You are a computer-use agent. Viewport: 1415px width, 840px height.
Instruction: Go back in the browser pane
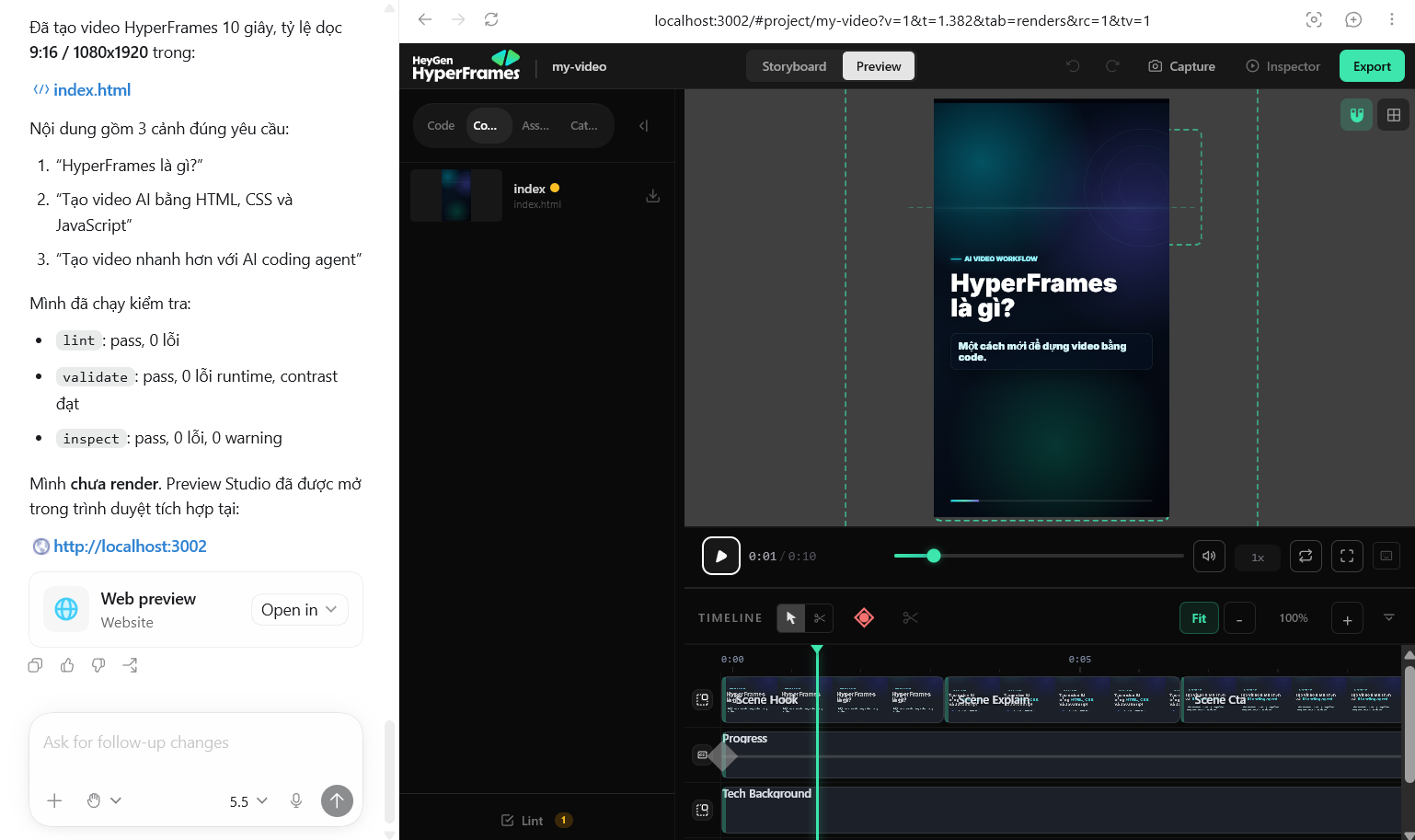(425, 19)
